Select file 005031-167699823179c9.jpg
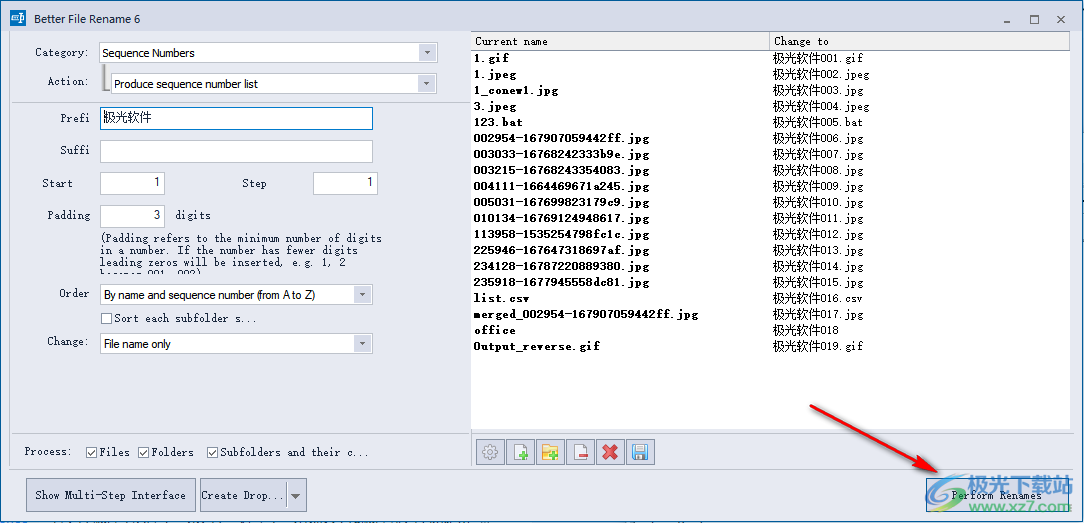The width and height of the screenshot is (1084, 523). 561,202
